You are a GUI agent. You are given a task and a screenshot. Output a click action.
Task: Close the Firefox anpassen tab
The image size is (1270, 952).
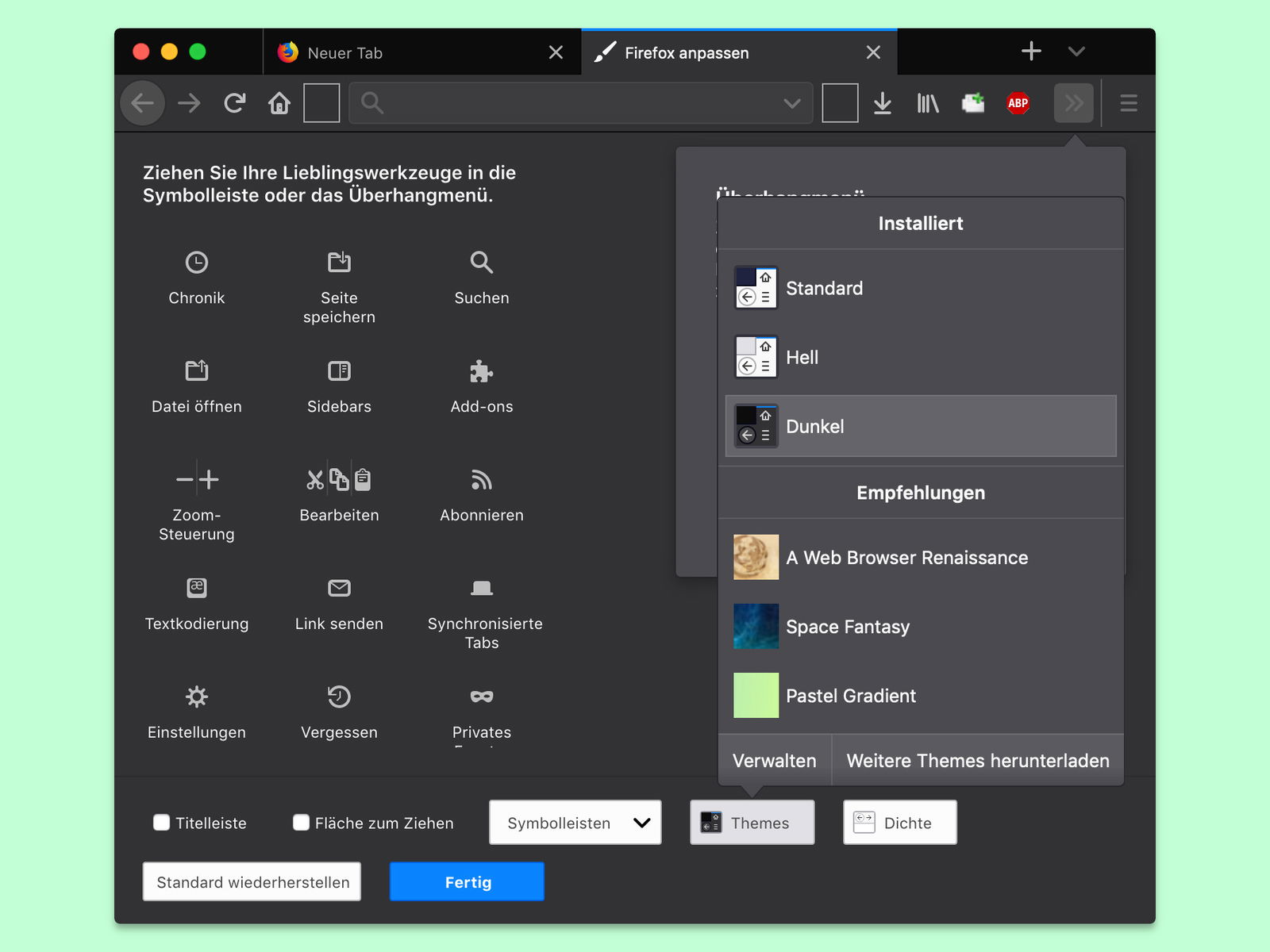(x=873, y=52)
